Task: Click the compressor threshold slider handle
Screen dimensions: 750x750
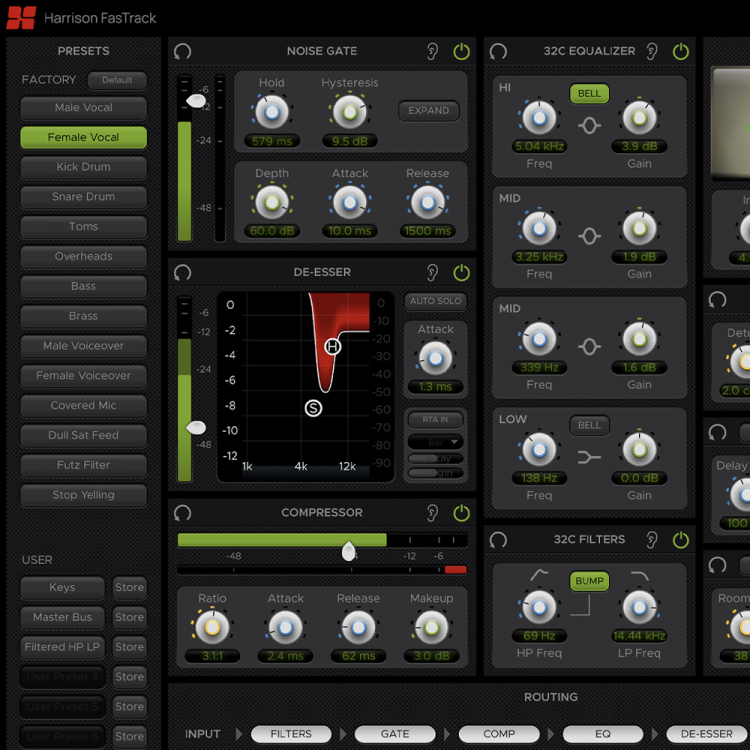Action: point(349,551)
